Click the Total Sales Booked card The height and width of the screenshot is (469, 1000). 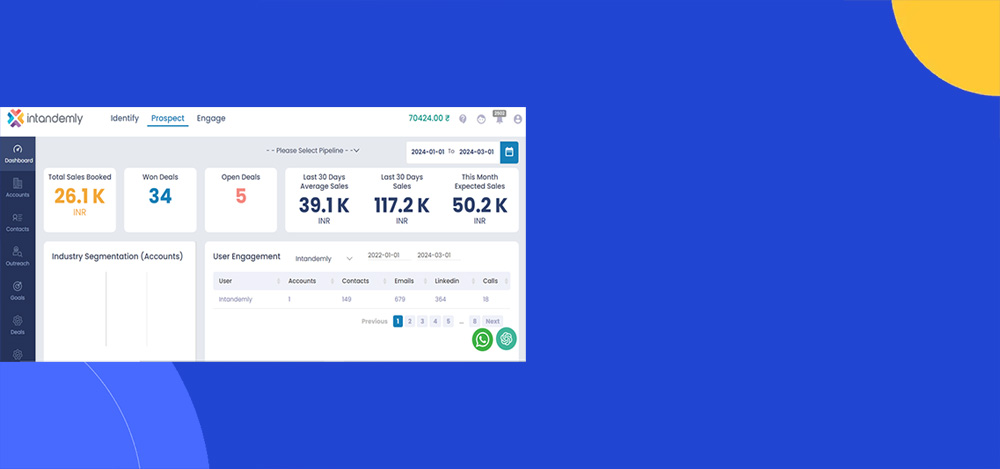coord(80,200)
